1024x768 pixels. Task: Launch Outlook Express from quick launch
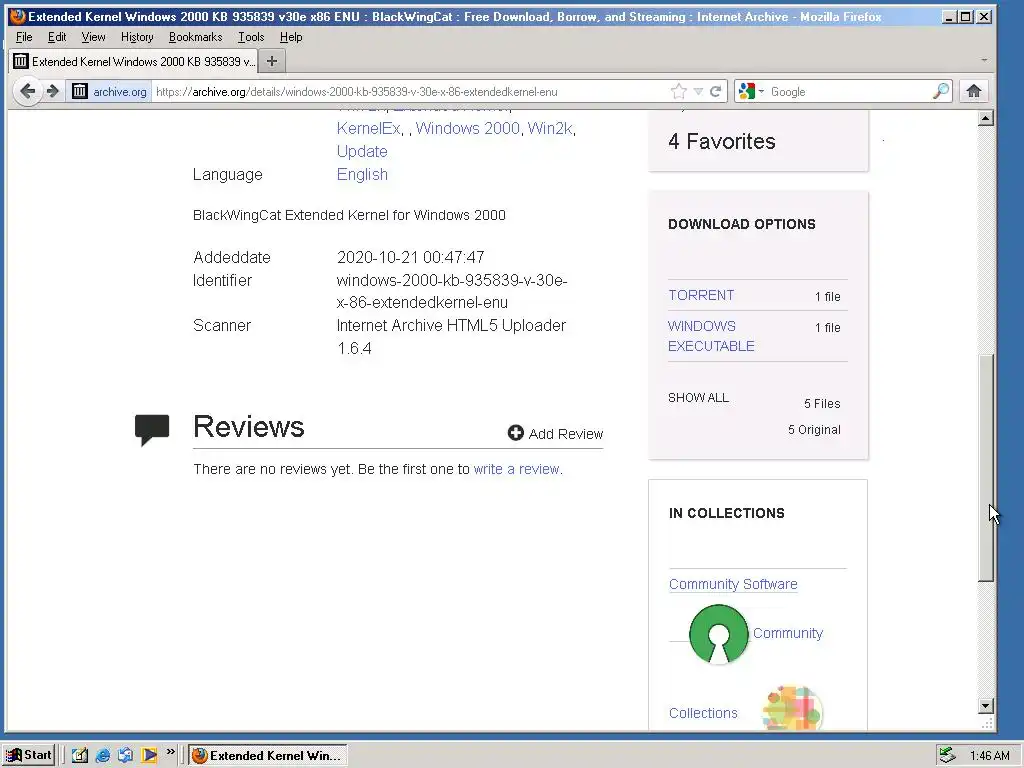pos(125,755)
